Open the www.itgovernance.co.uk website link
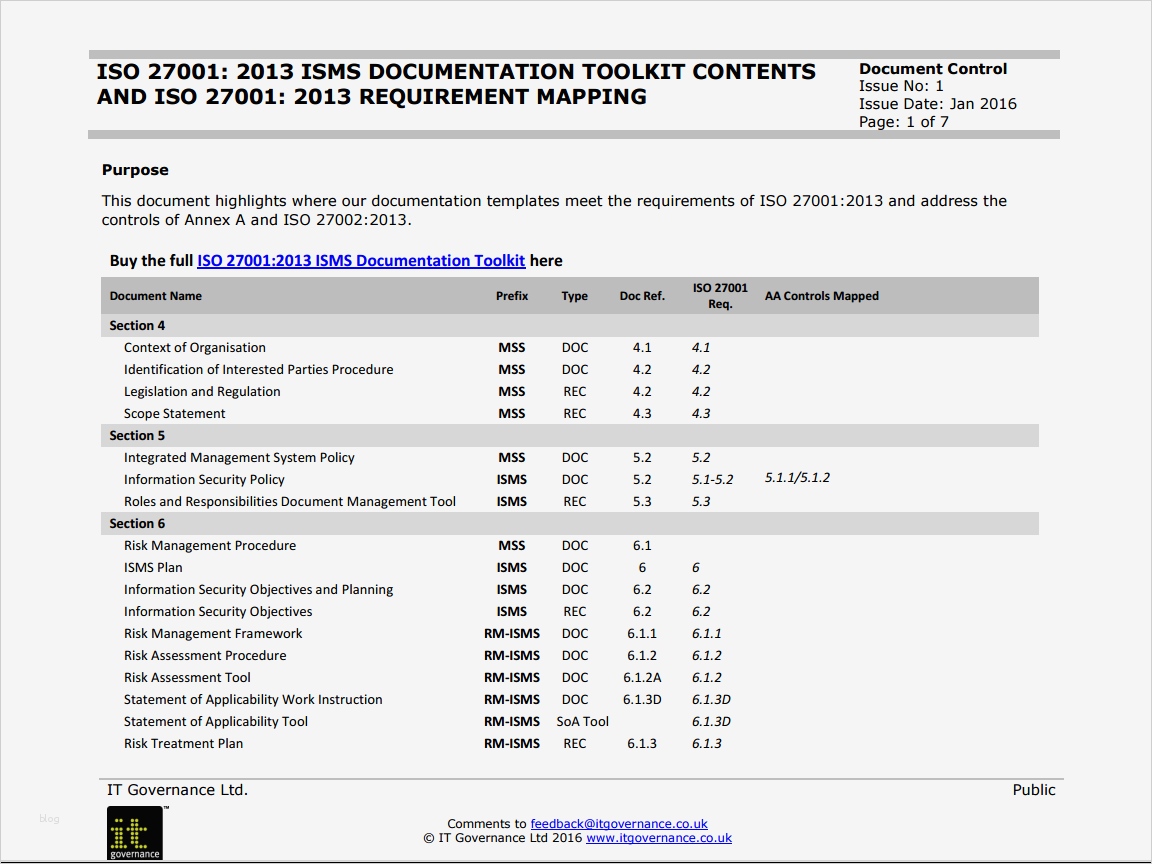This screenshot has width=1152, height=864. tap(657, 838)
